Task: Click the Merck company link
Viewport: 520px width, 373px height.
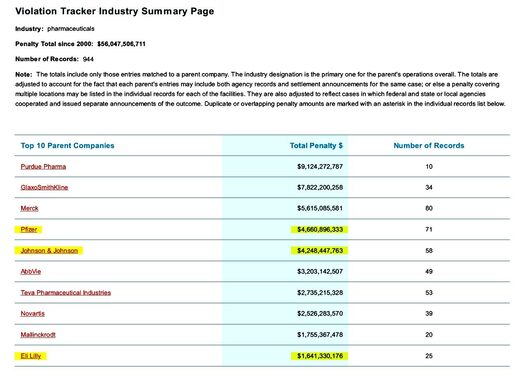Action: pos(29,208)
